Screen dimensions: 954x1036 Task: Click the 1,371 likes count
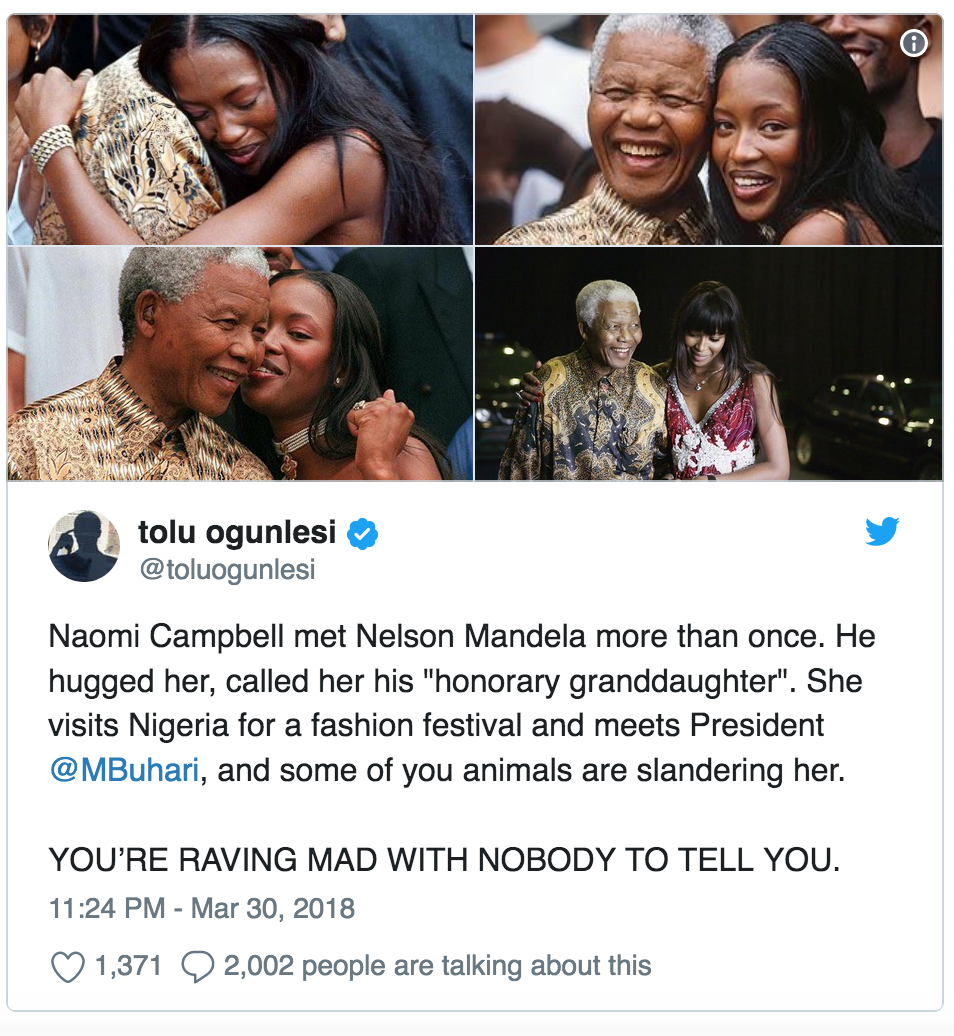(128, 966)
